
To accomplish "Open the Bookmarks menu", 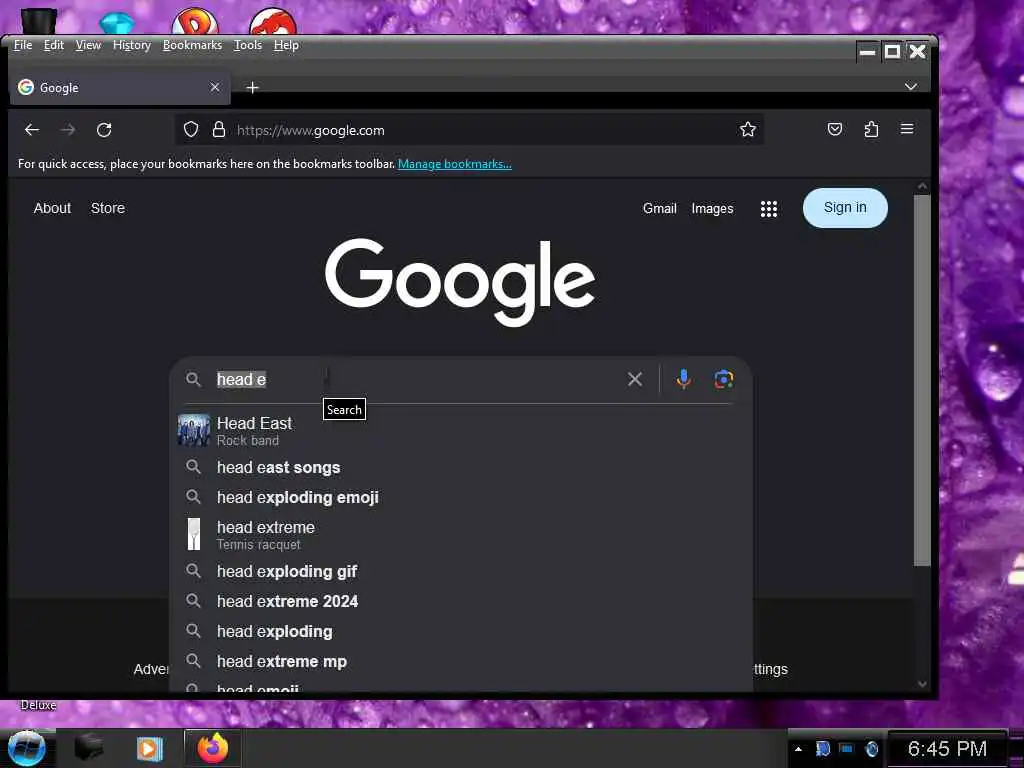I will coord(192,45).
